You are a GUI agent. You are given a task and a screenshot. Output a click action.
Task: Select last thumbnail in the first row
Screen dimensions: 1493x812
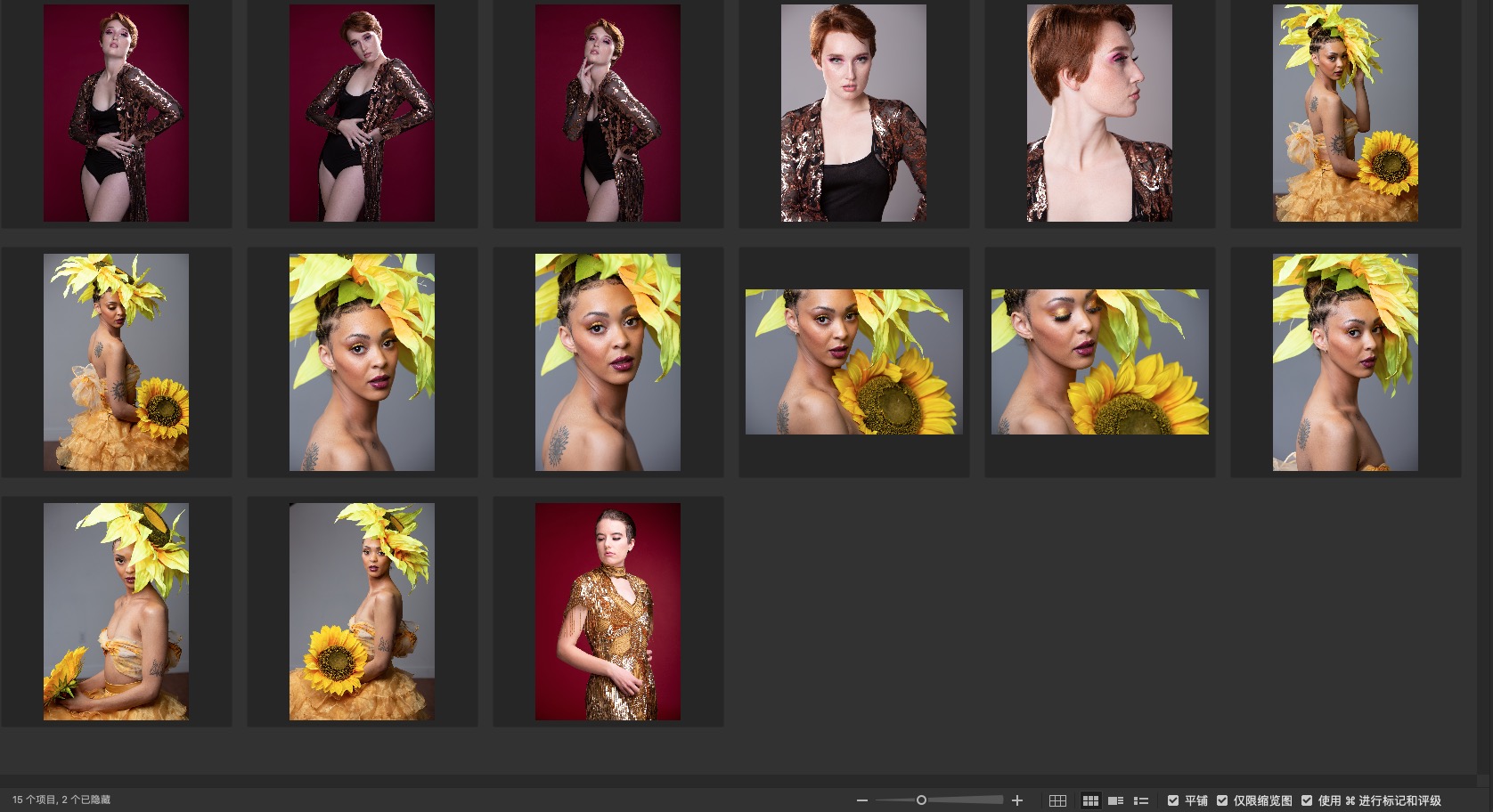(1345, 113)
